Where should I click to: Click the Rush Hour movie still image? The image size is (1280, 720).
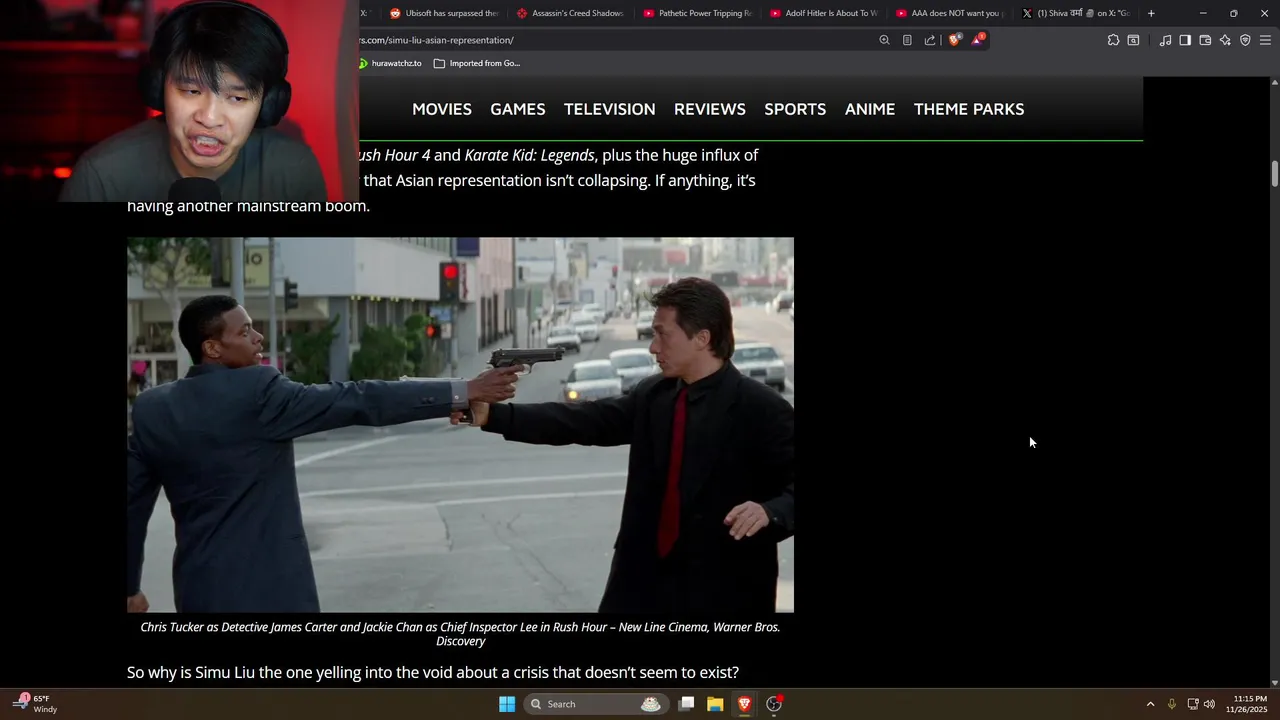[460, 425]
